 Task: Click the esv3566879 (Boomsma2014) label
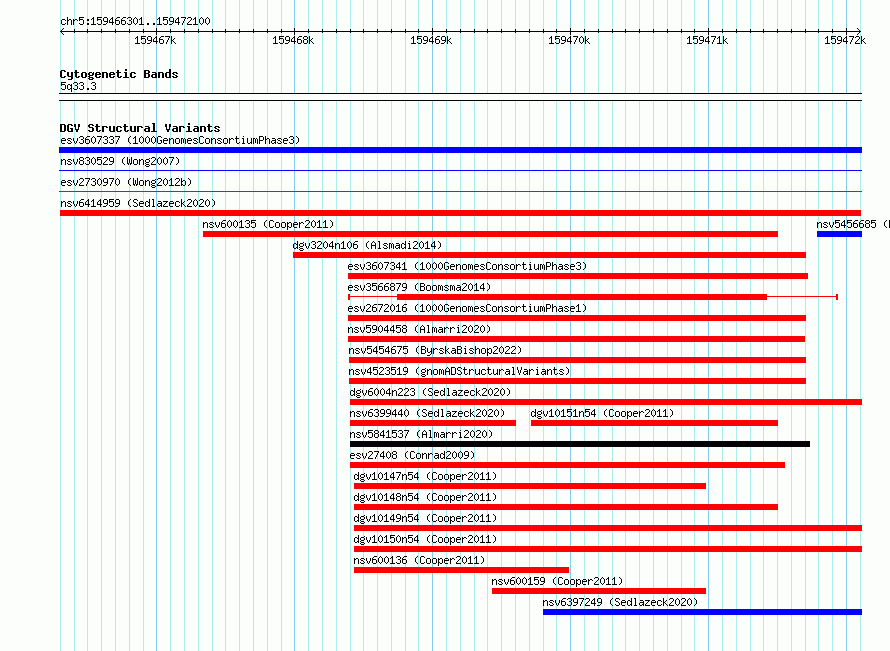pyautogui.click(x=419, y=287)
